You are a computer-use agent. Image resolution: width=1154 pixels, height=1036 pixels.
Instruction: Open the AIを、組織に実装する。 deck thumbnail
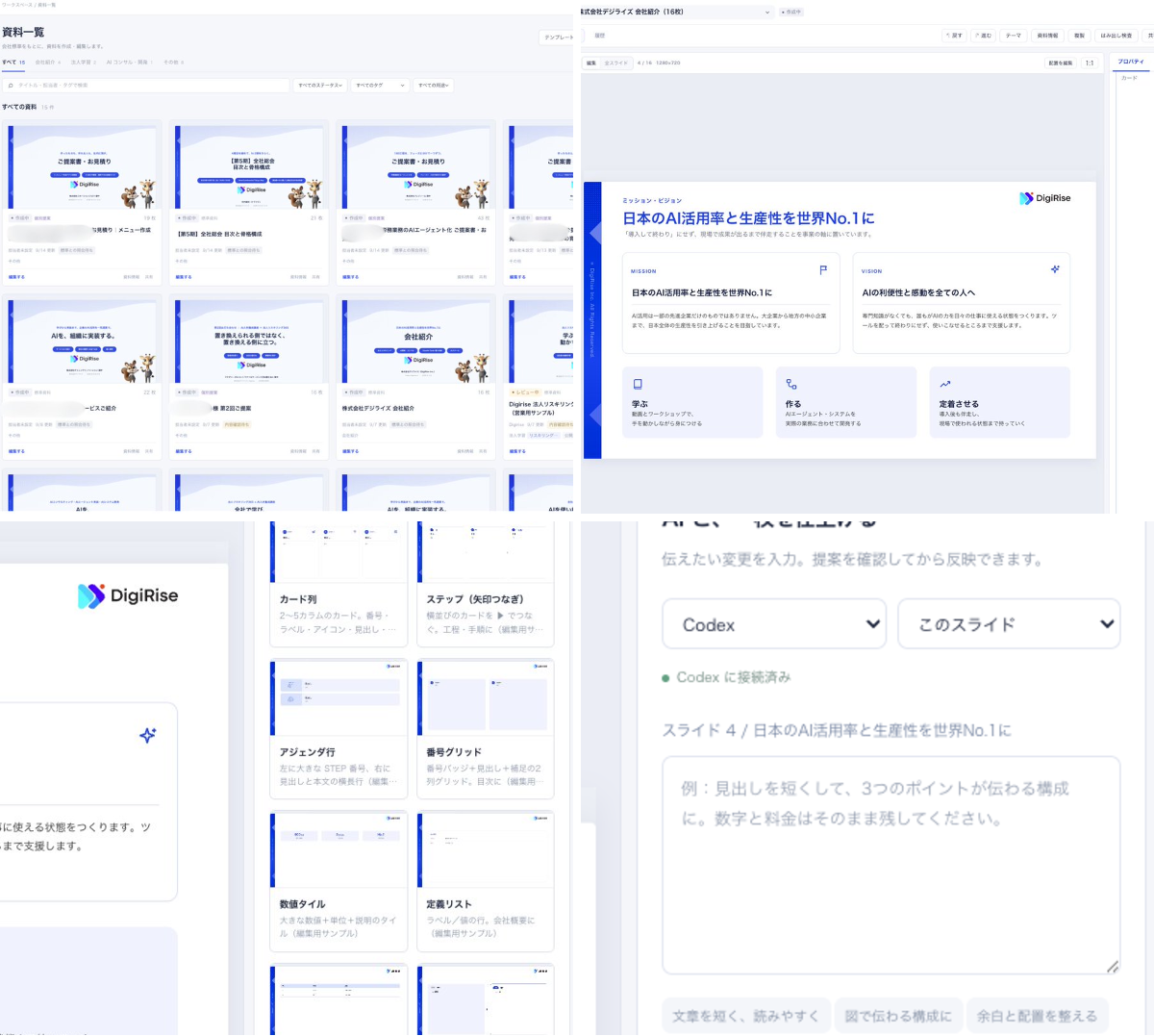(83, 341)
